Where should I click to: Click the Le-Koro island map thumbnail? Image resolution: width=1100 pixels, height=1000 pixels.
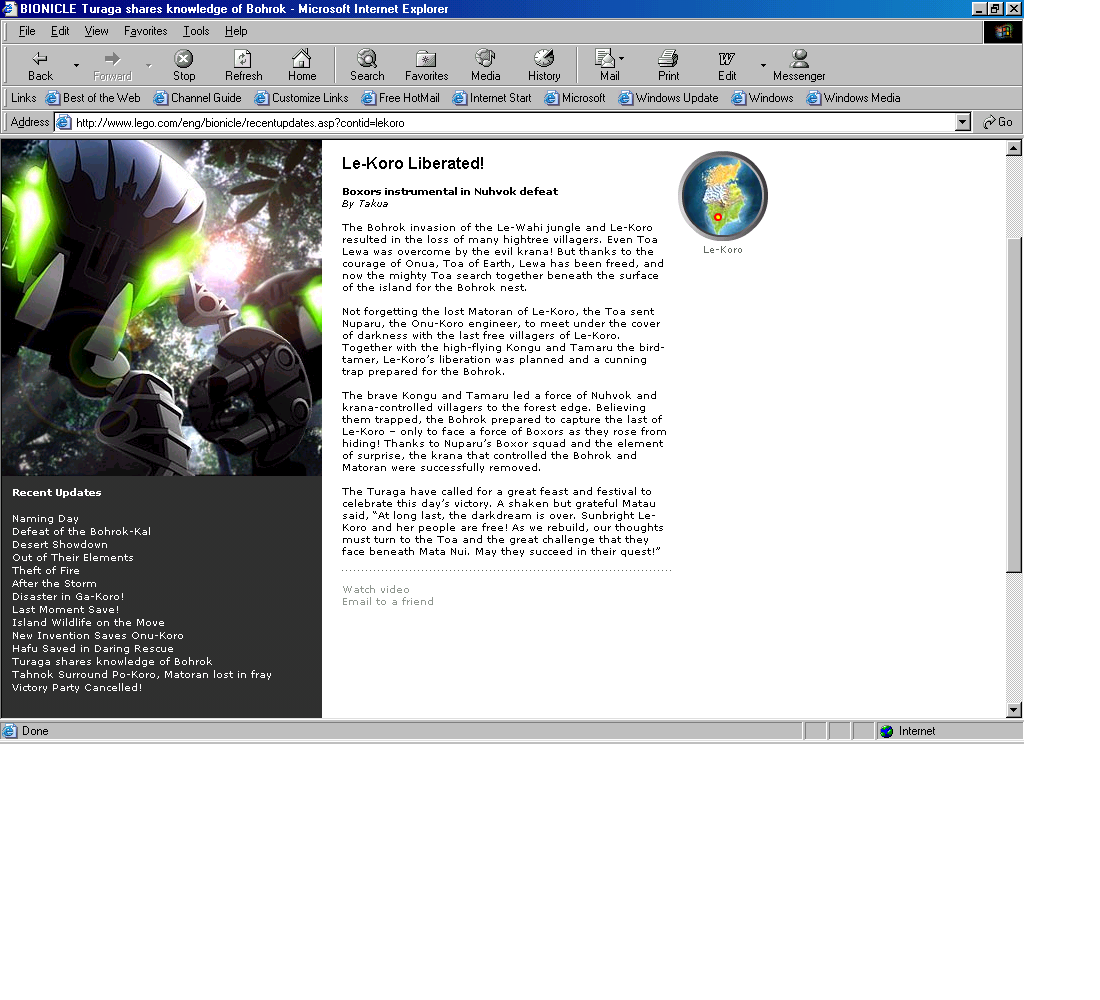pyautogui.click(x=723, y=196)
